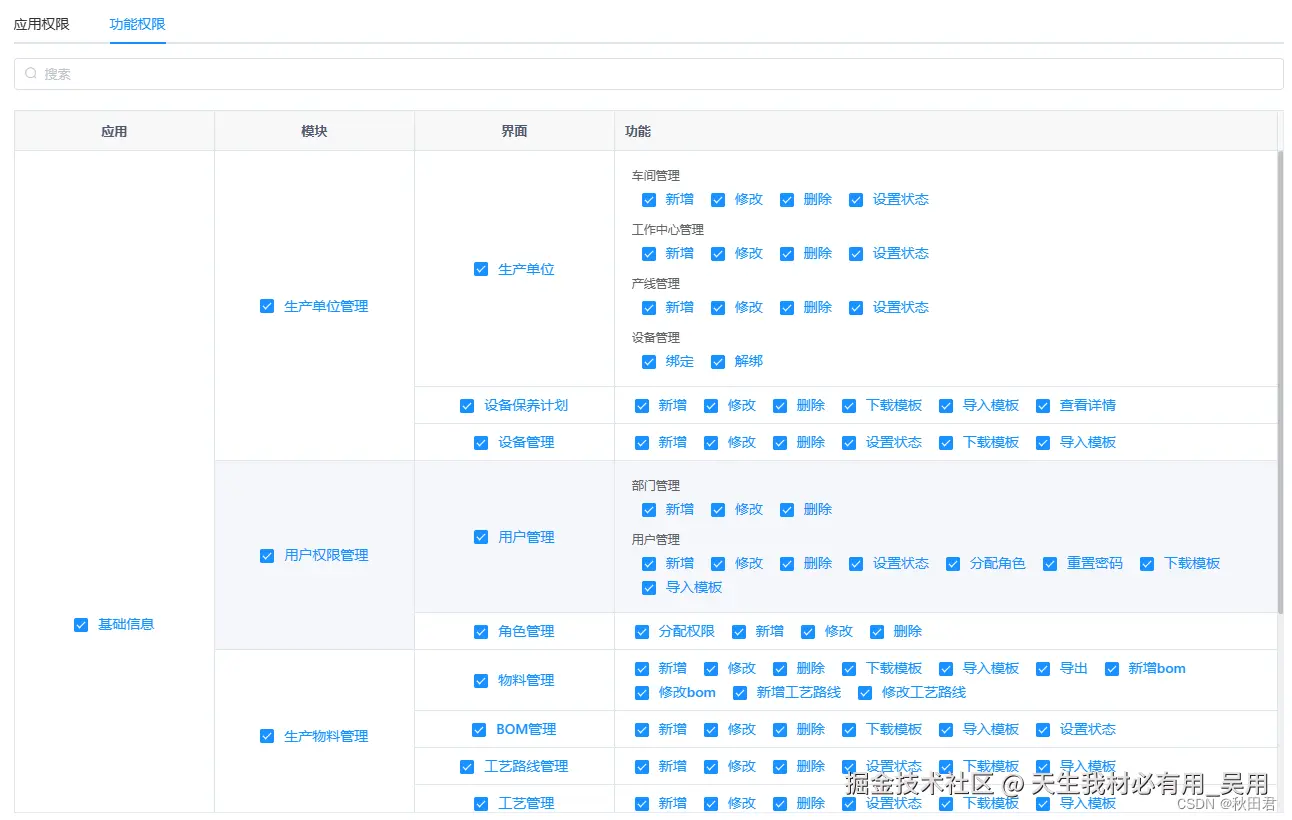This screenshot has width=1292, height=820.
Task: Uncheck the 用户权限管理 module checkbox
Action: click(267, 556)
